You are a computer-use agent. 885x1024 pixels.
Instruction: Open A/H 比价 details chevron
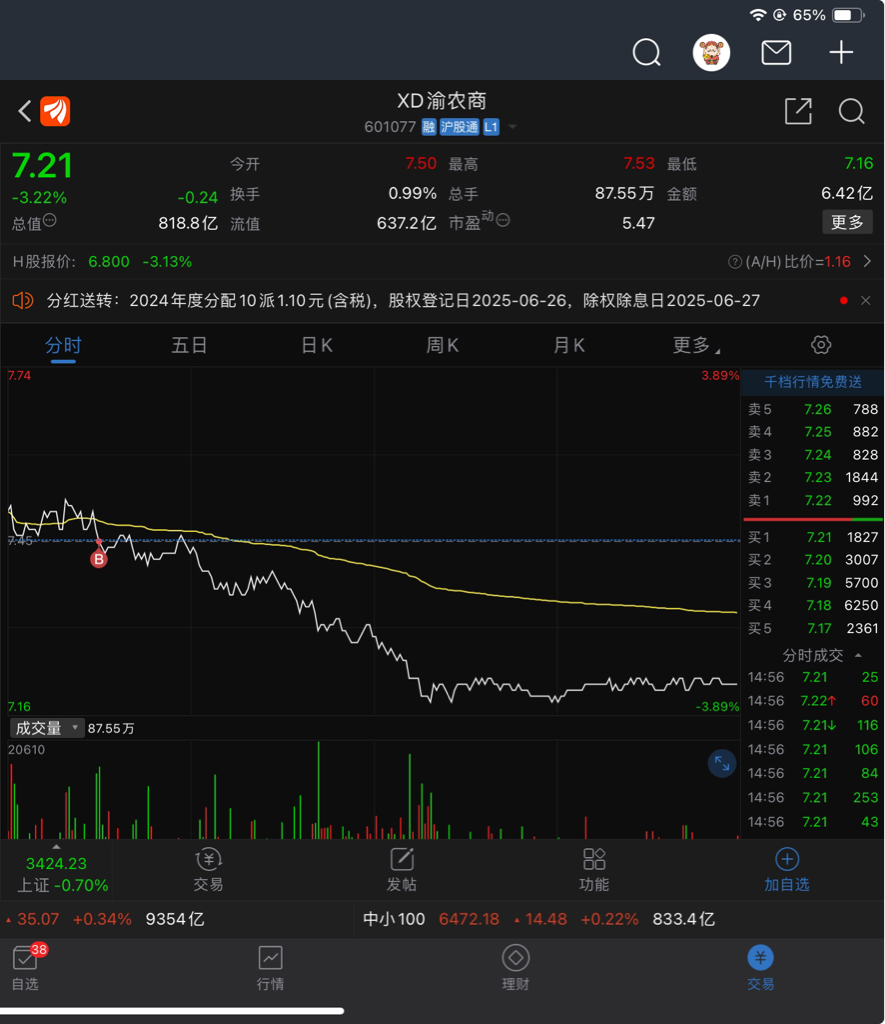click(867, 261)
